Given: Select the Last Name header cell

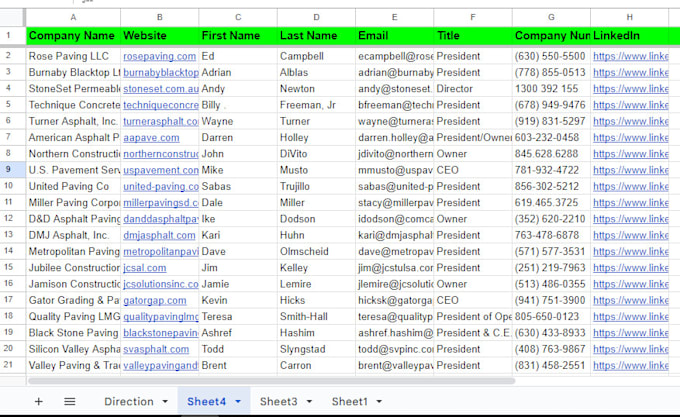Looking at the screenshot, I should (x=316, y=36).
